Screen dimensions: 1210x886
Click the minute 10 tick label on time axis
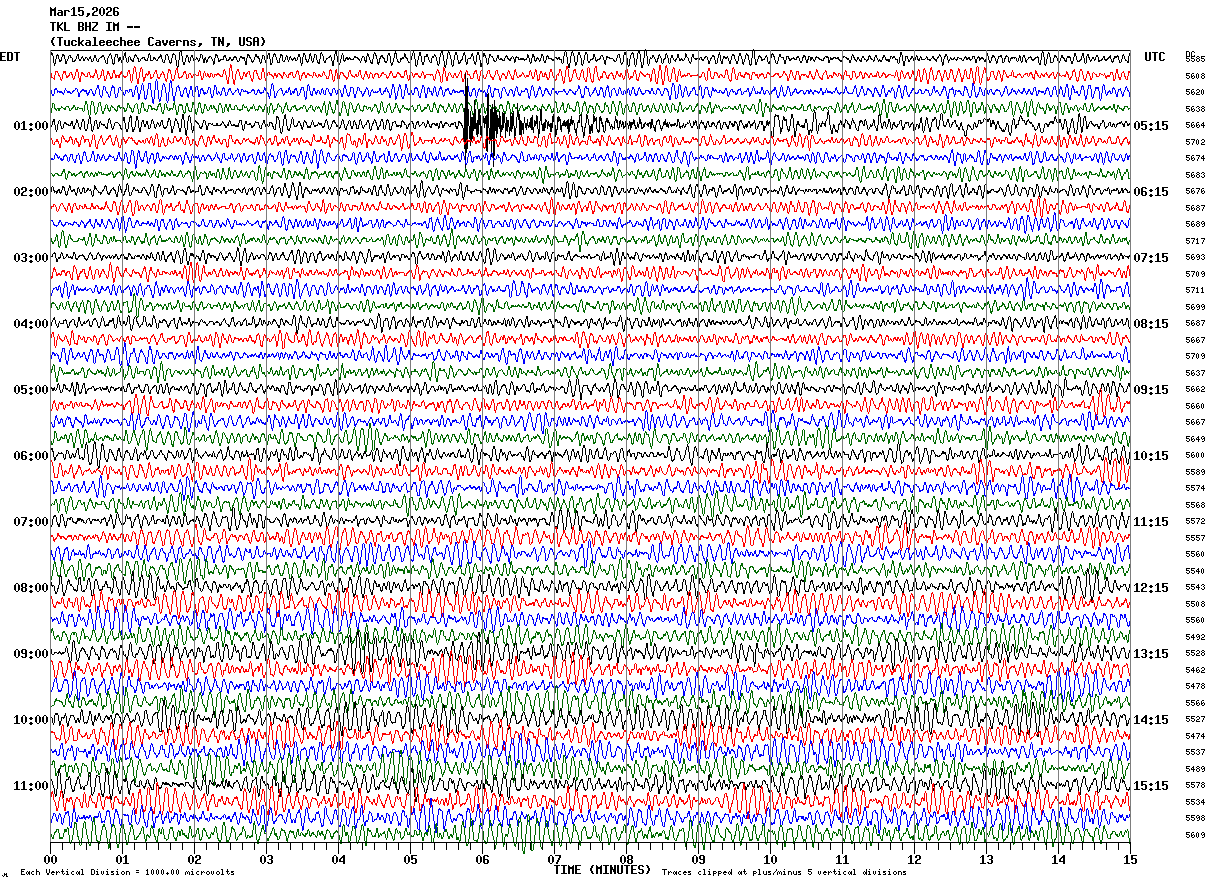click(x=770, y=859)
